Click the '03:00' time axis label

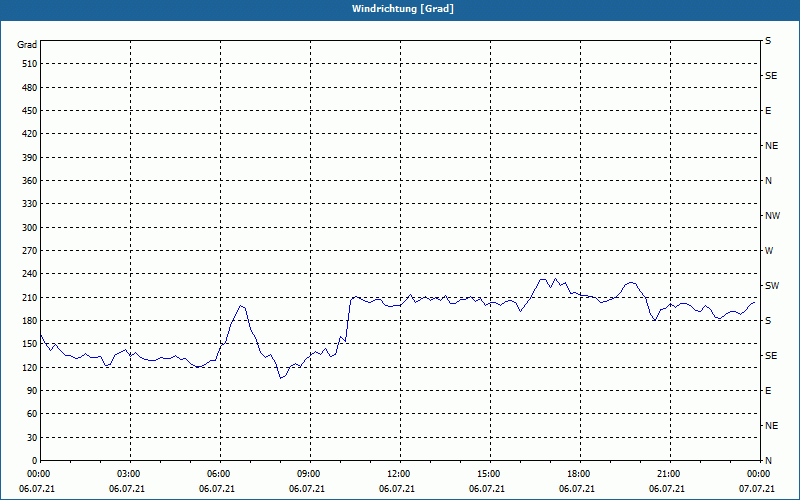point(128,474)
